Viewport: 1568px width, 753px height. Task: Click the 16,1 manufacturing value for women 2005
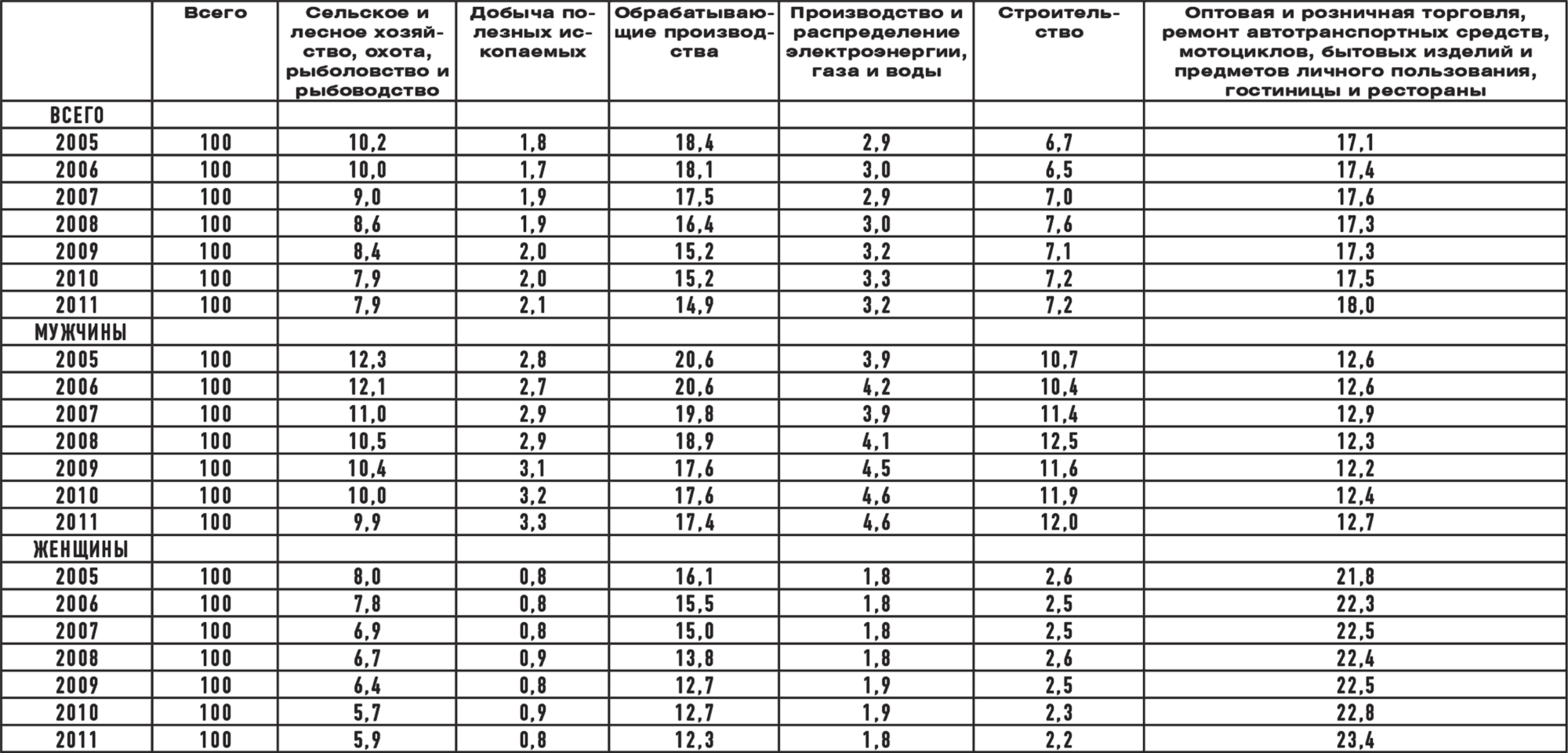(695, 577)
